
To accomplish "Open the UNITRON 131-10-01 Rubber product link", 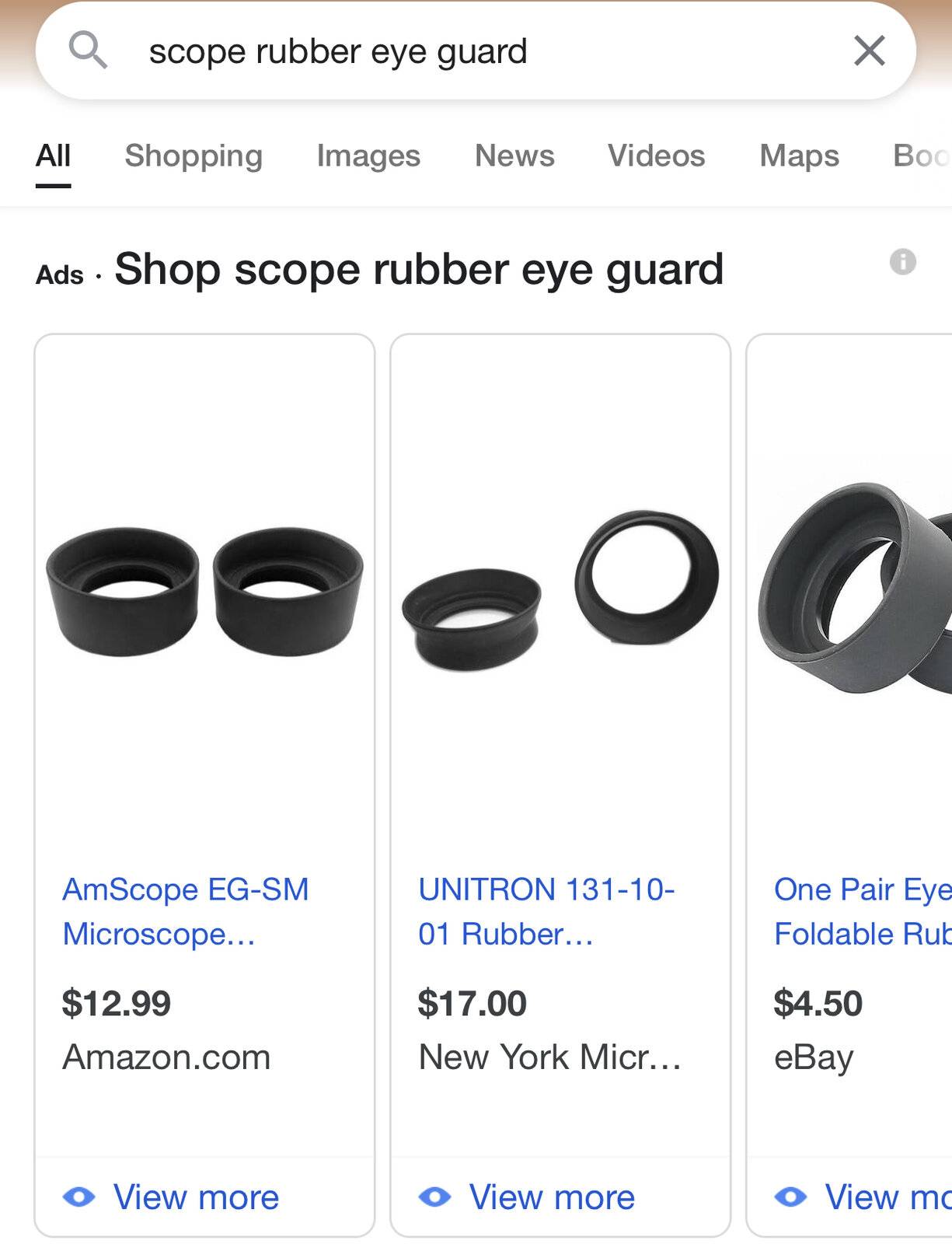I will pyautogui.click(x=546, y=911).
